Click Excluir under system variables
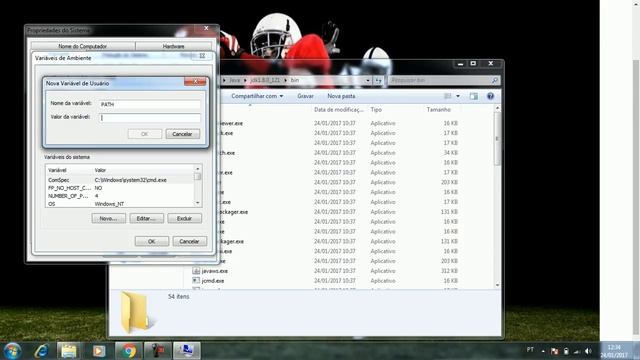The image size is (640, 360). click(x=184, y=218)
